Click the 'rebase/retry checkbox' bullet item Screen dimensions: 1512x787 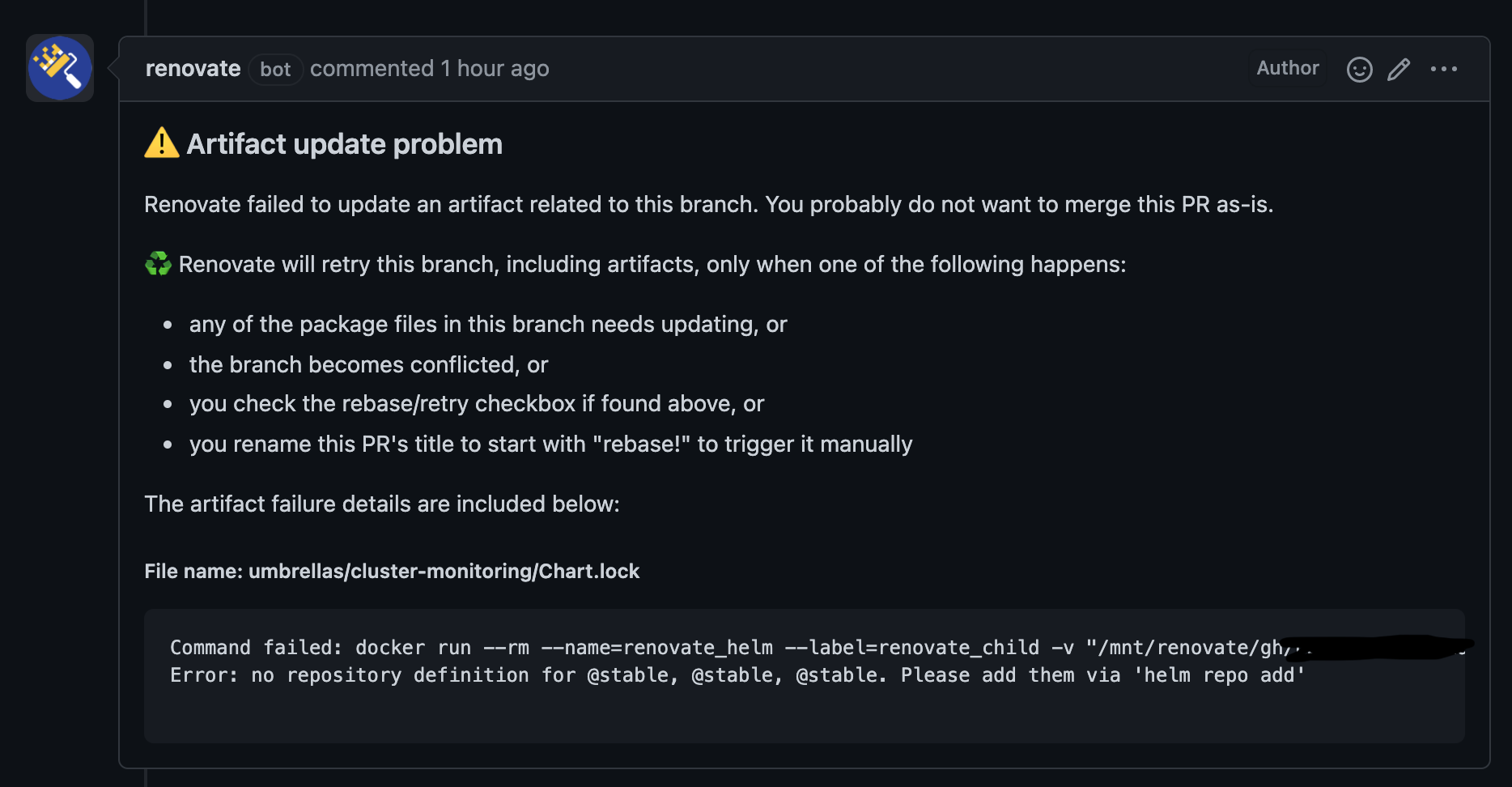click(x=477, y=404)
